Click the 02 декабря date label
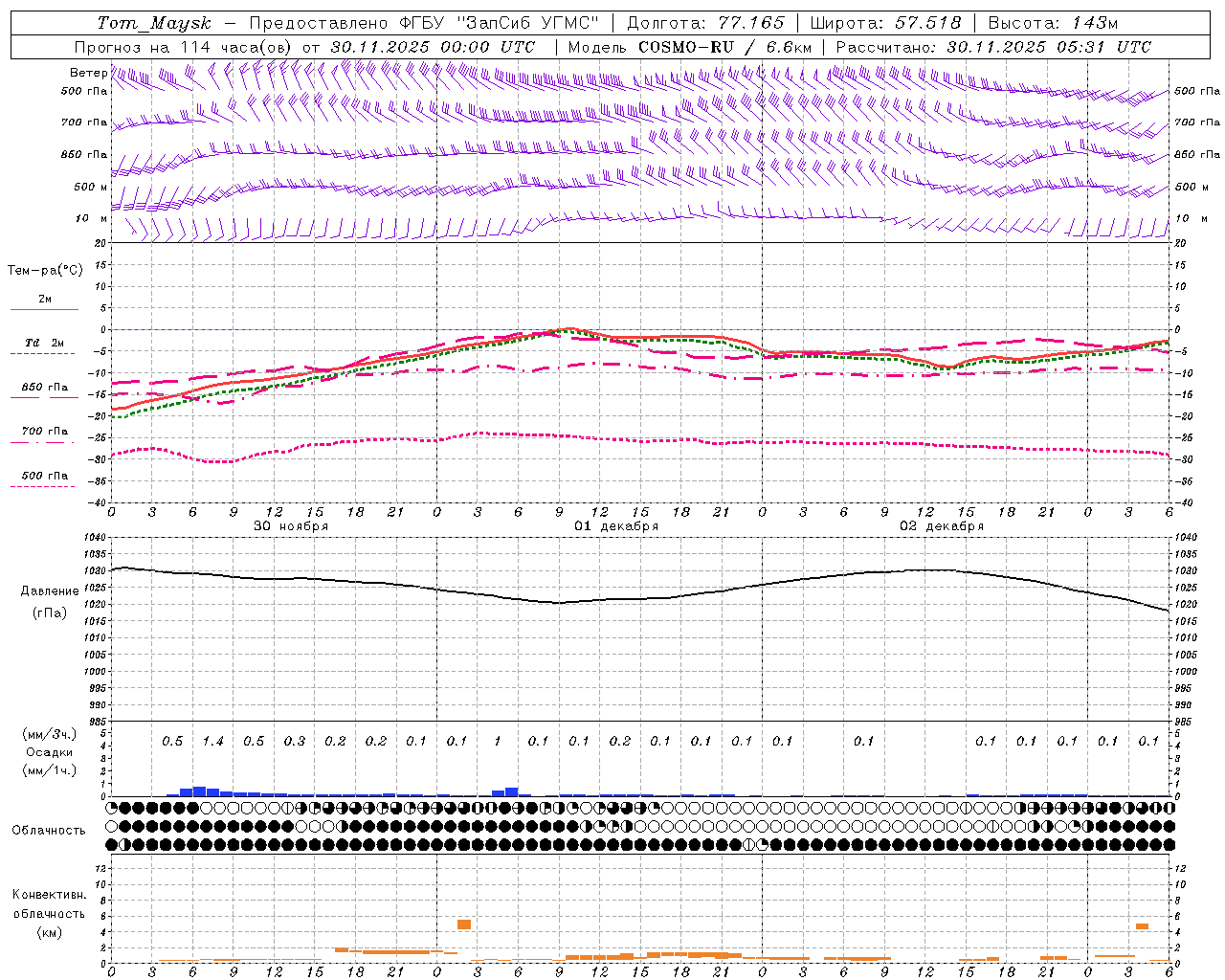Screen dimensions: 1225x980 click(x=942, y=526)
